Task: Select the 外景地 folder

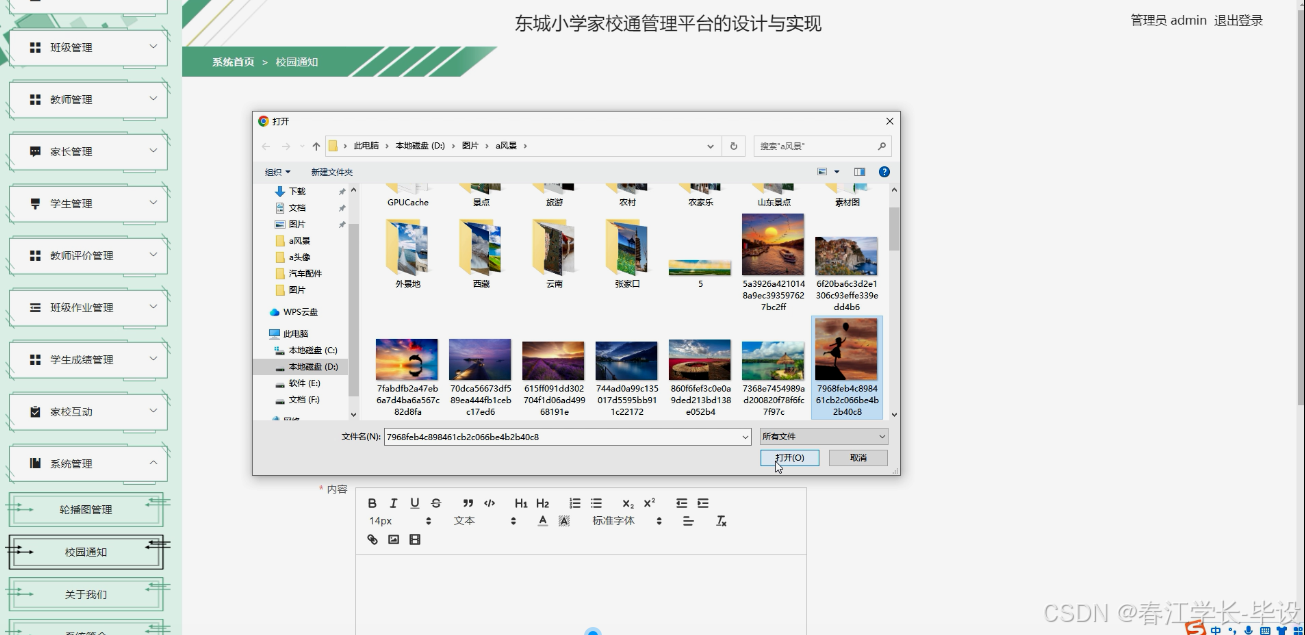Action: pos(408,255)
